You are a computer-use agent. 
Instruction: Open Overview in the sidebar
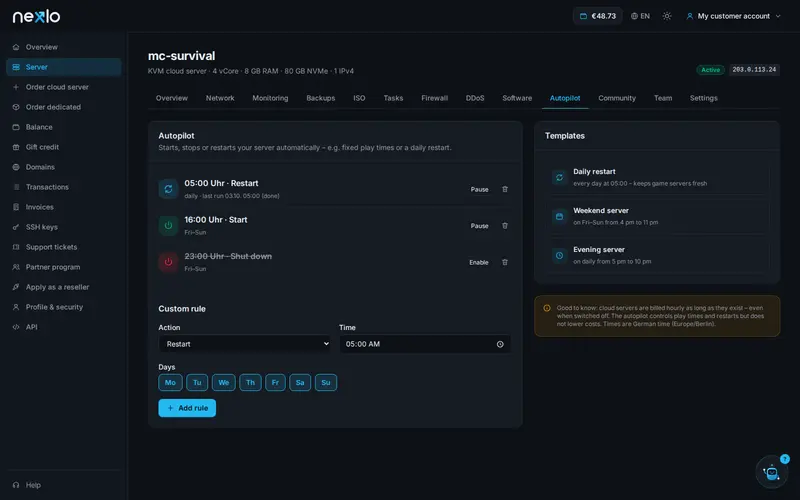coord(64,47)
